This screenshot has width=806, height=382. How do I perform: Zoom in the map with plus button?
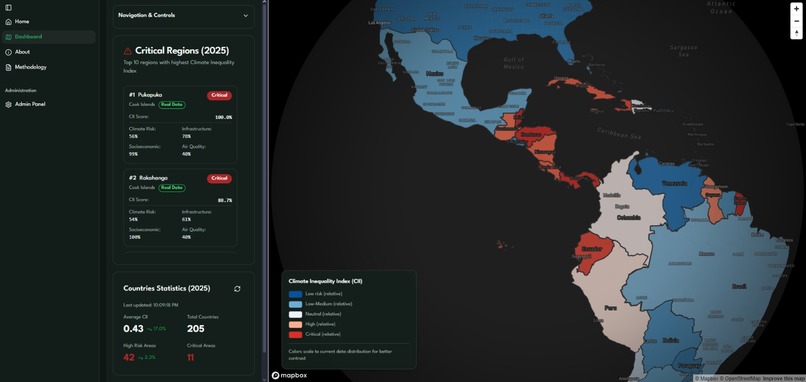796,9
